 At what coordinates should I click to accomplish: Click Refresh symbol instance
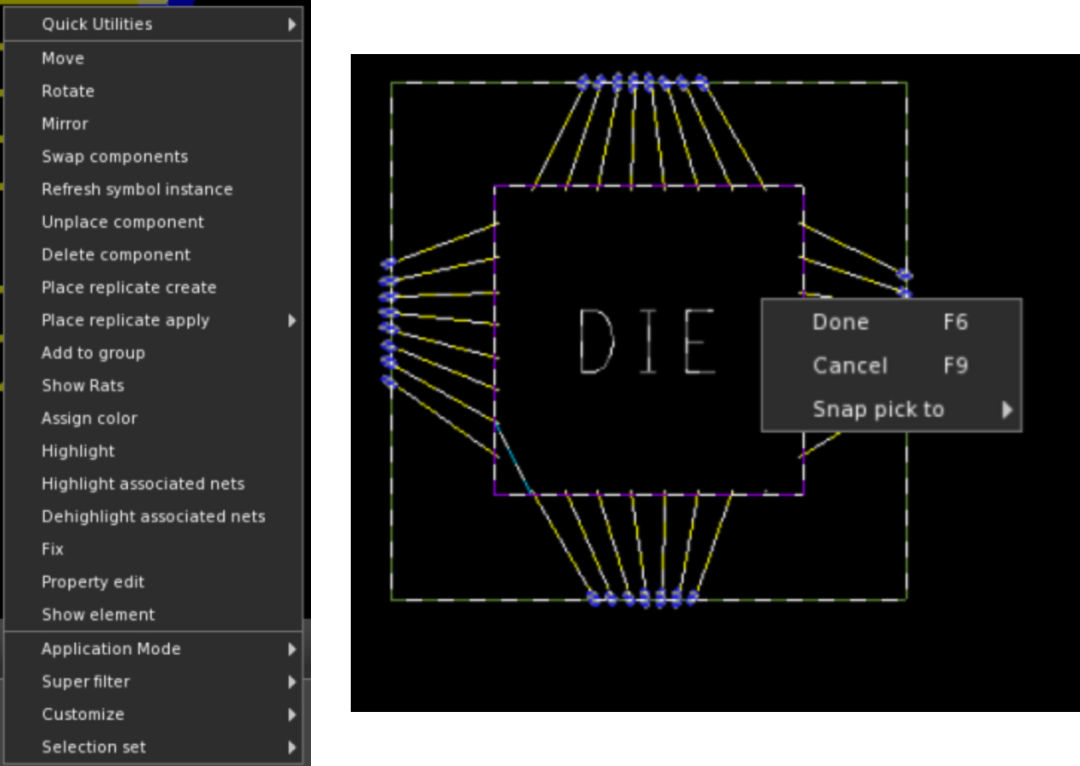pos(137,189)
